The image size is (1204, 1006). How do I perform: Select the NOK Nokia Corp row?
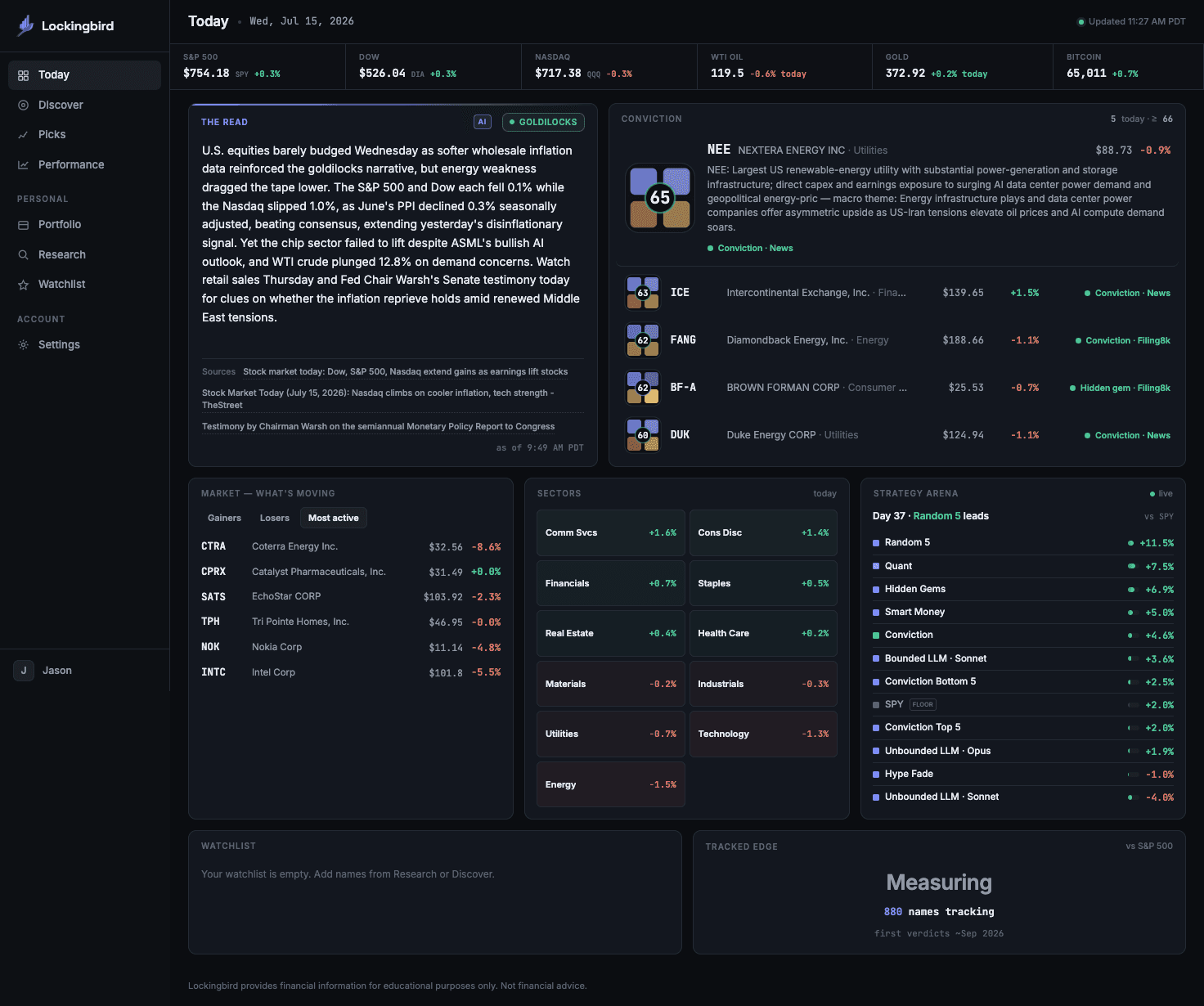point(351,647)
